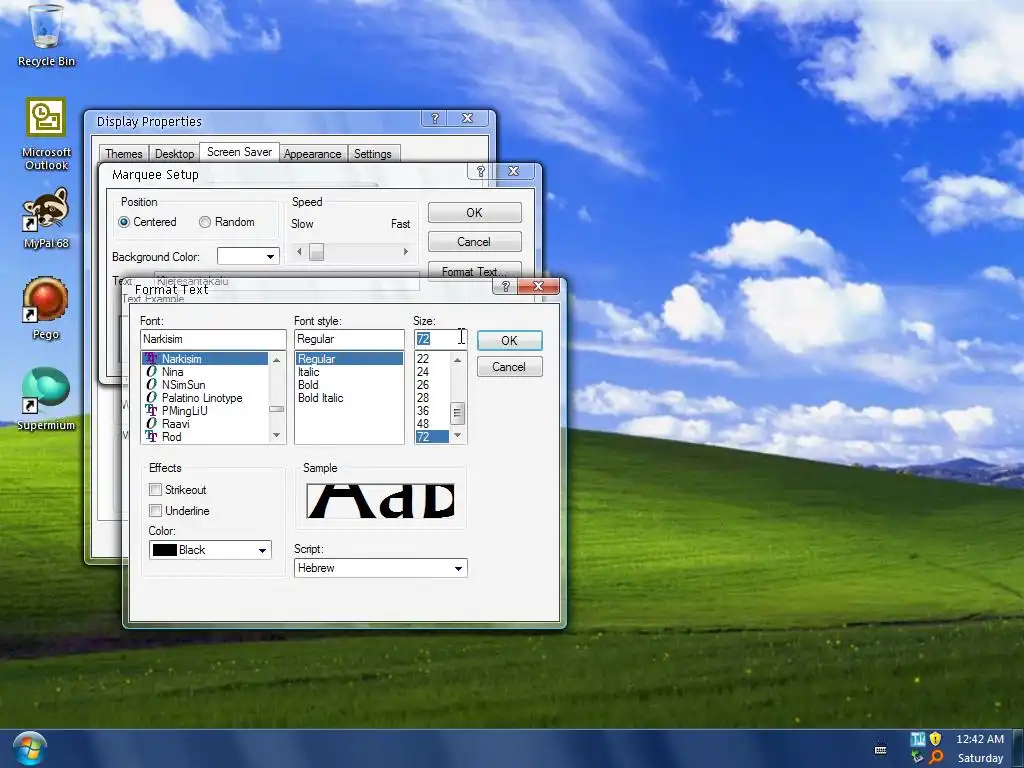Select Italic in the Font style list

(349, 372)
